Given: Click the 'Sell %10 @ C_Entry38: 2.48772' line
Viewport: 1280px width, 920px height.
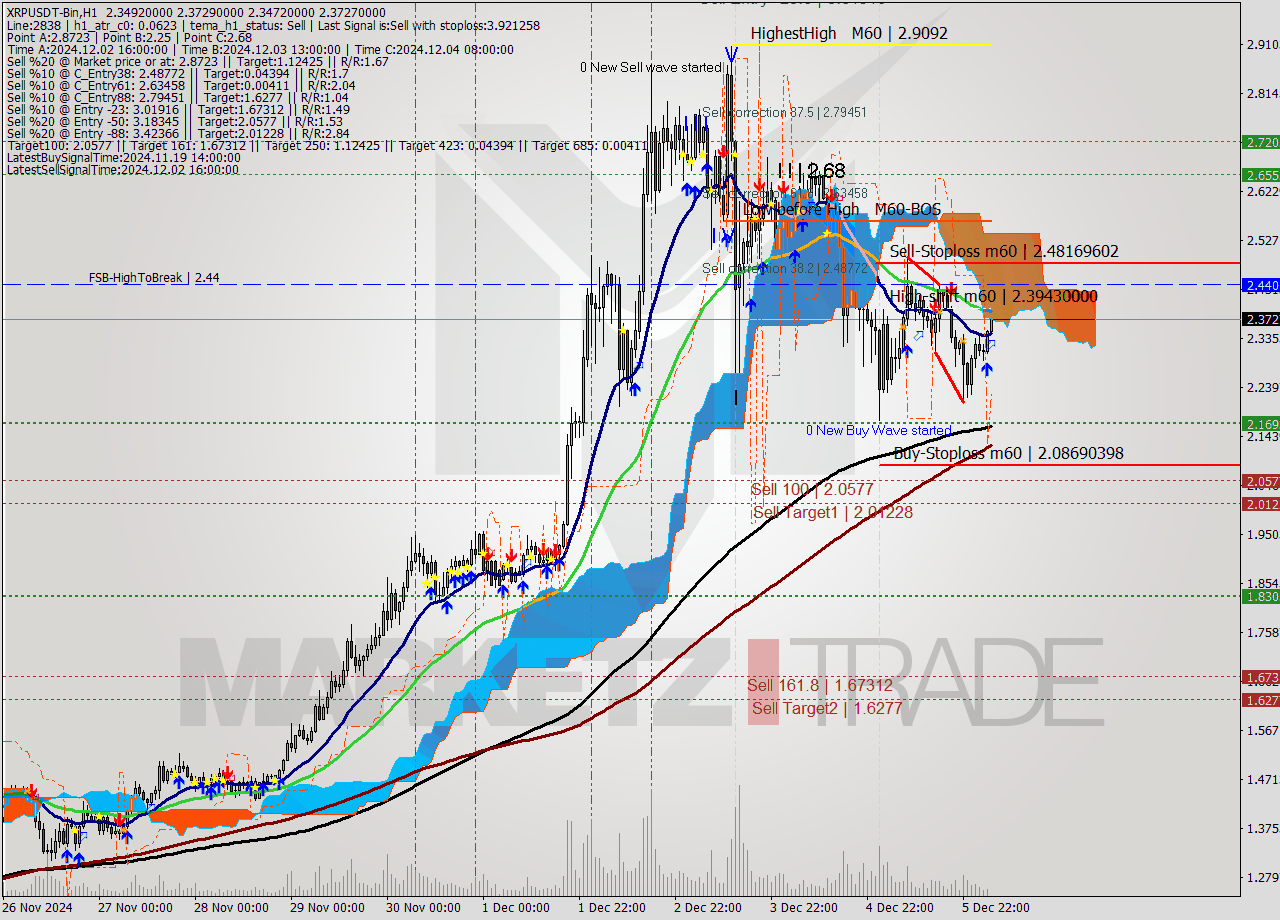Looking at the screenshot, I should 177,73.
